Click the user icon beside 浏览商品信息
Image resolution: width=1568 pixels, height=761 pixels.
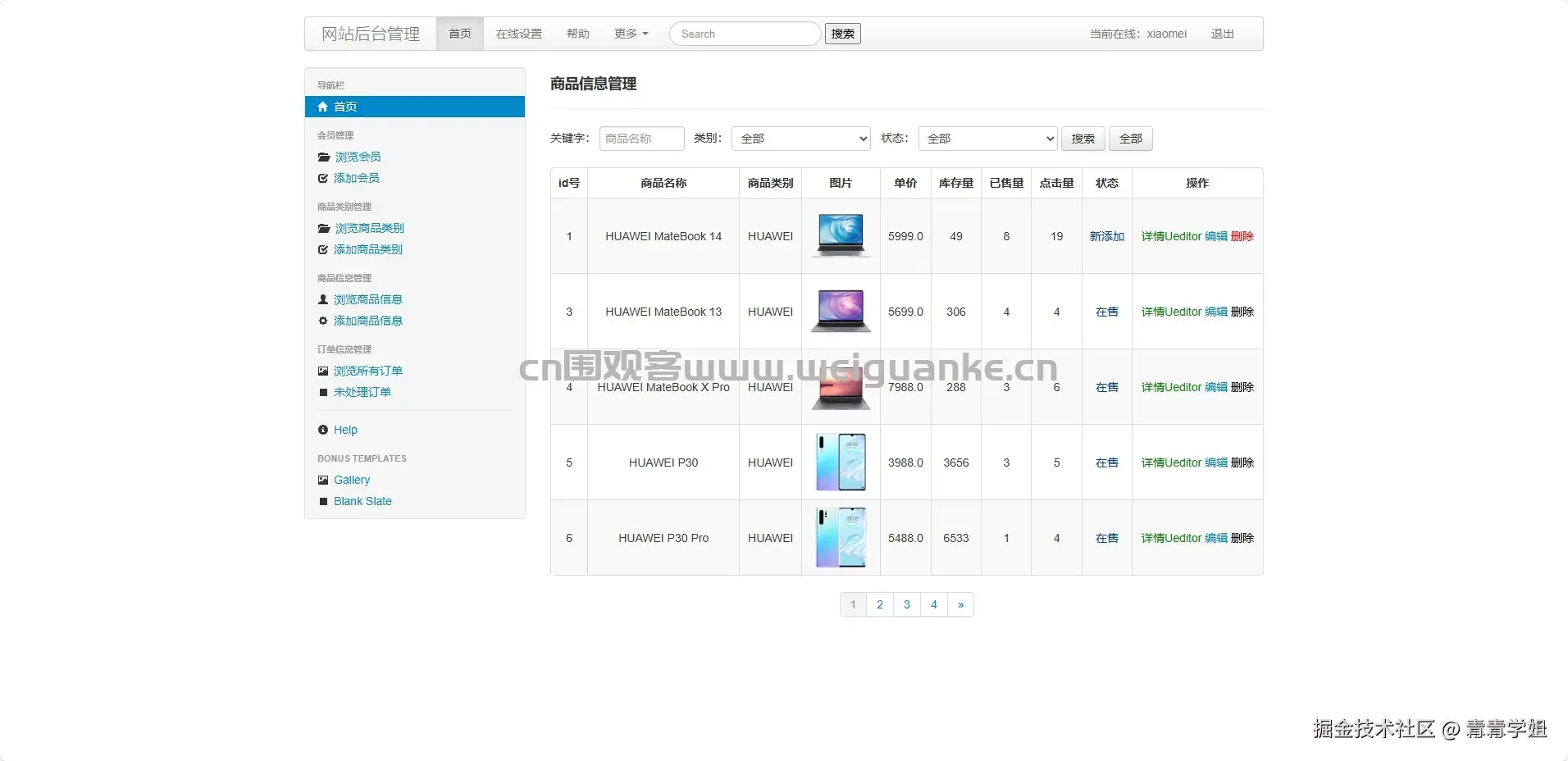323,299
